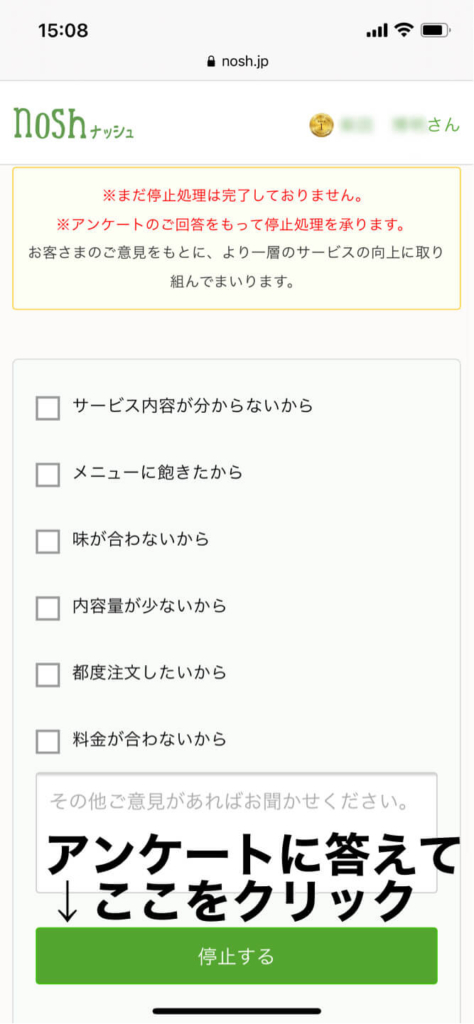This screenshot has width=474, height=1024.
Task: Tap the gold medal rank icon
Action: click(321, 125)
